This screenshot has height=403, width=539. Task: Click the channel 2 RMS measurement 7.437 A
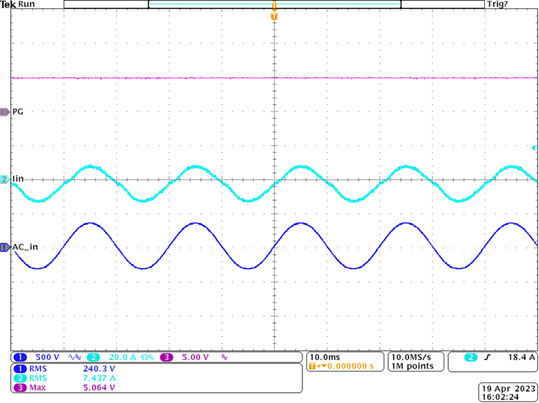99,378
